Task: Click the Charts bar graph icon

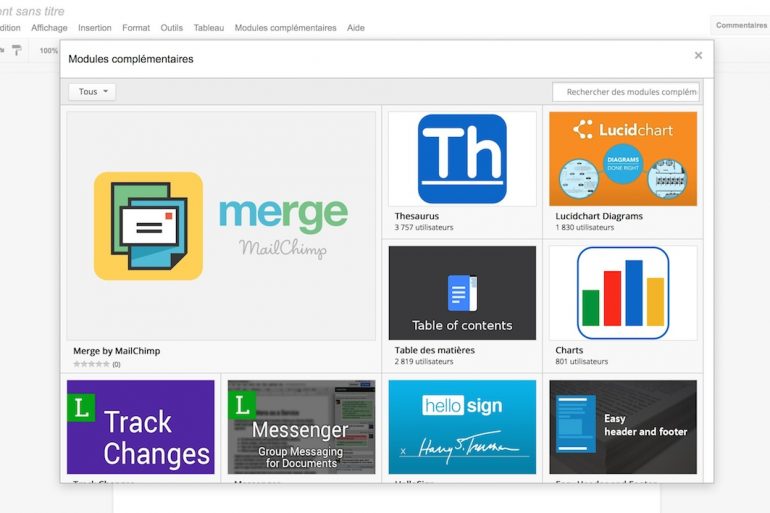Action: click(x=622, y=293)
